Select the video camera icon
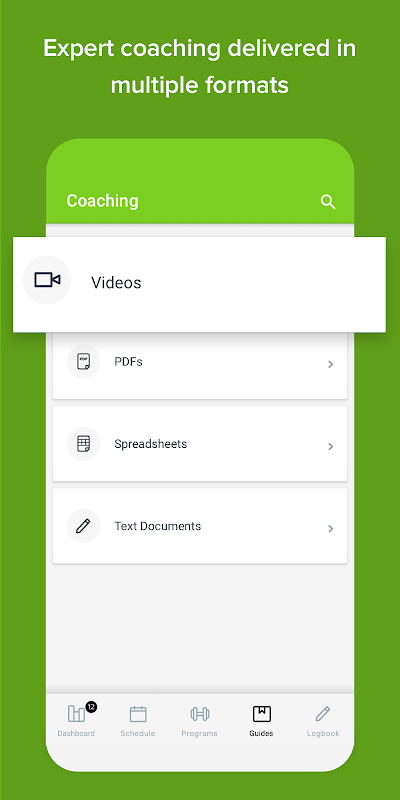Viewport: 400px width, 800px height. (x=47, y=280)
